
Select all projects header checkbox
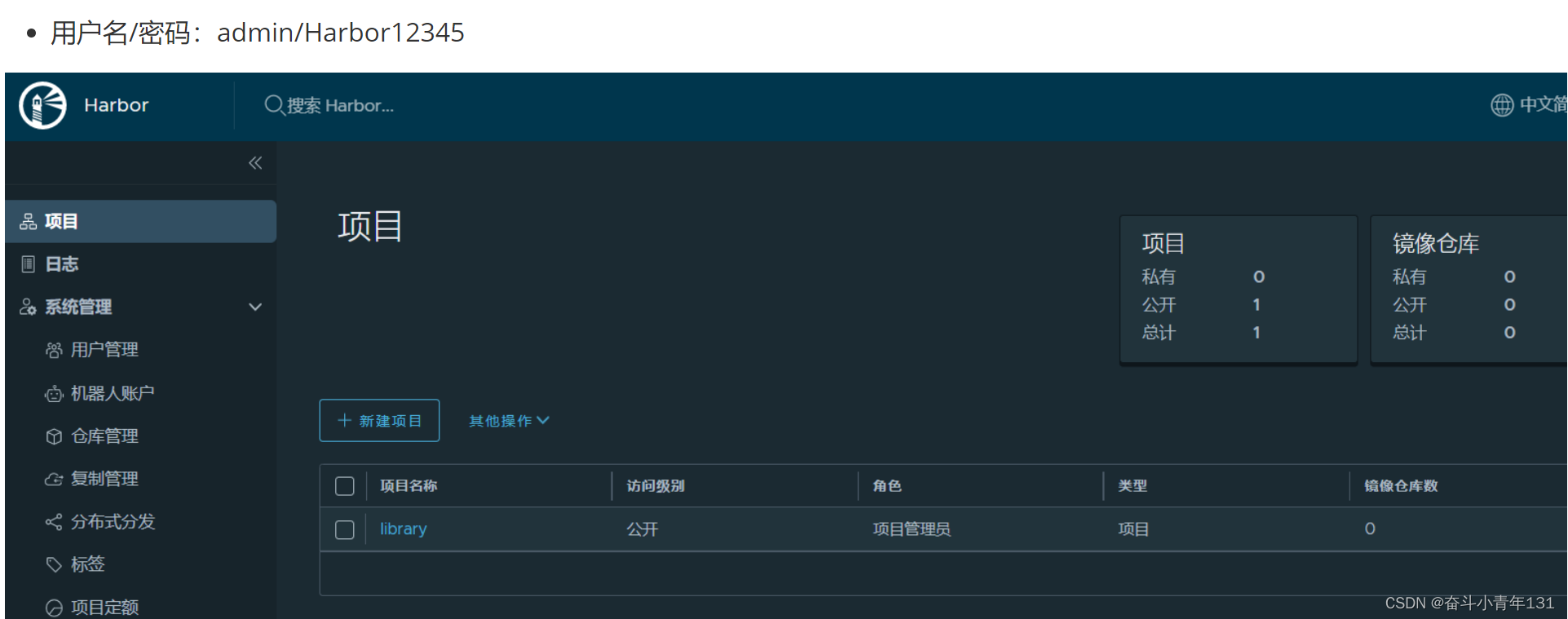coord(345,486)
